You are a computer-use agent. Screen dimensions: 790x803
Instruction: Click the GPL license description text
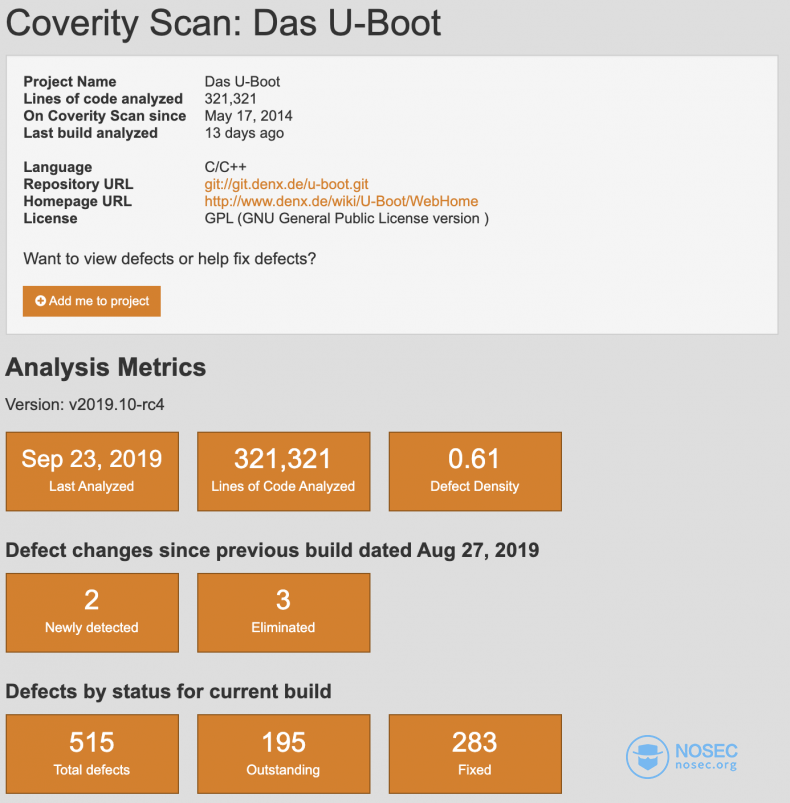pos(347,219)
